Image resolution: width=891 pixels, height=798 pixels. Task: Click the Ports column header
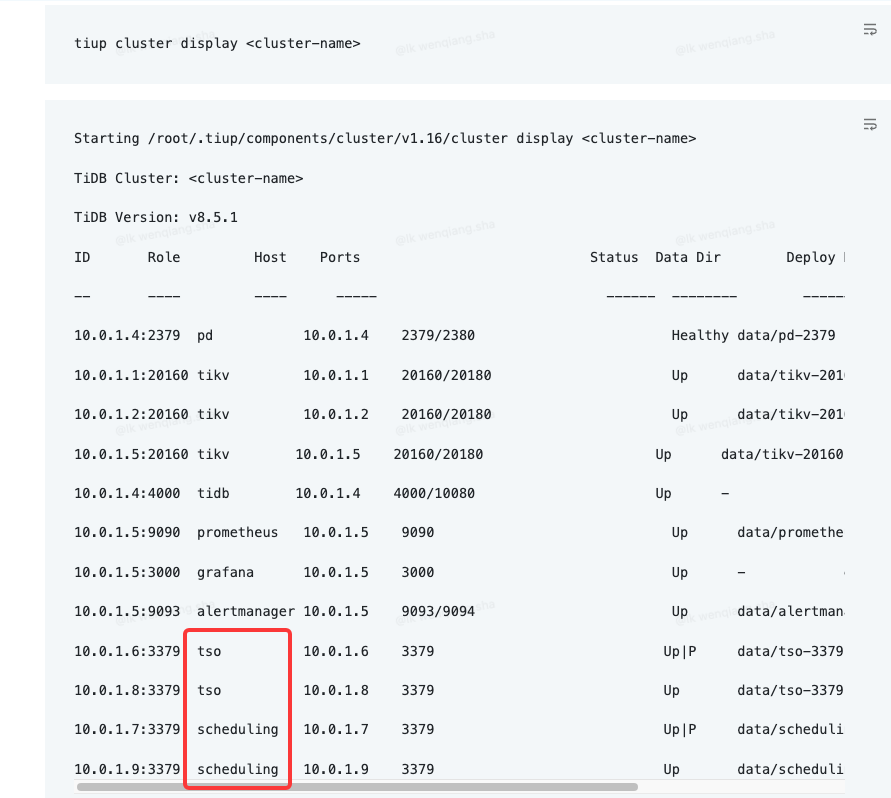coord(340,257)
